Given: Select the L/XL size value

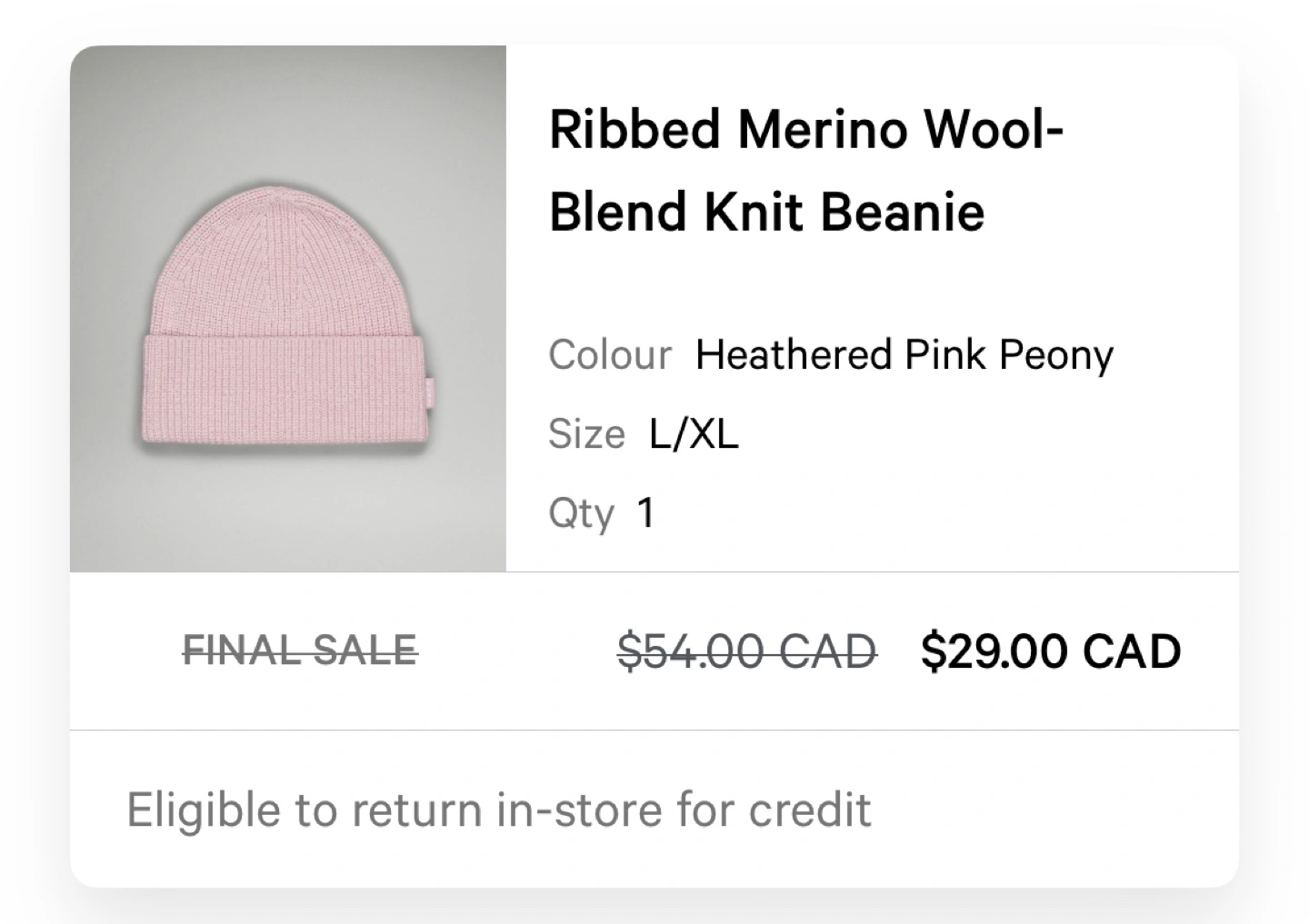Looking at the screenshot, I should (694, 434).
